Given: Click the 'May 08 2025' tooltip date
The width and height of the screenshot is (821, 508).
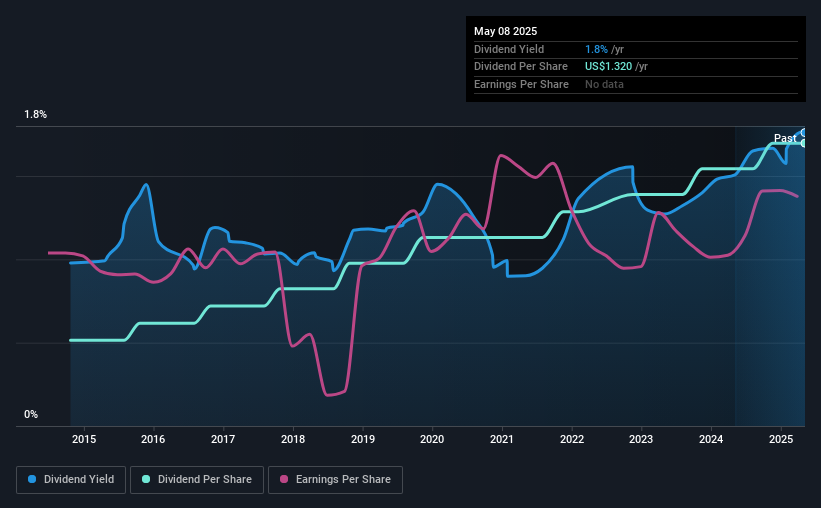Looking at the screenshot, I should pyautogui.click(x=505, y=31).
